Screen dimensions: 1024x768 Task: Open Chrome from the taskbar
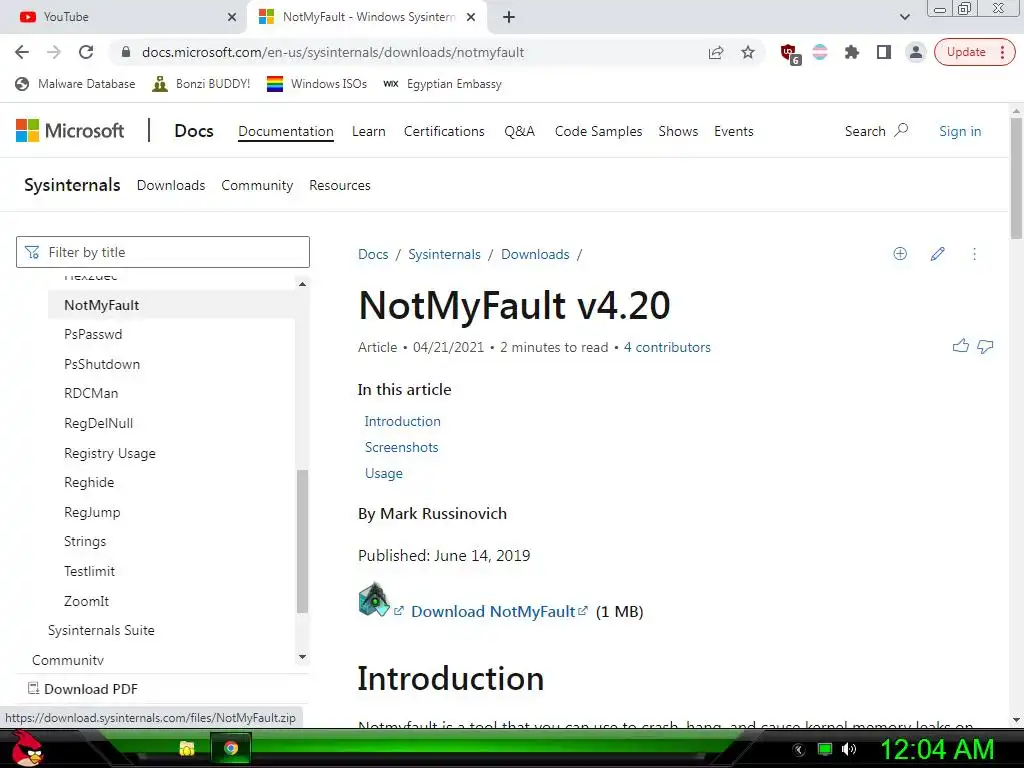pos(231,748)
